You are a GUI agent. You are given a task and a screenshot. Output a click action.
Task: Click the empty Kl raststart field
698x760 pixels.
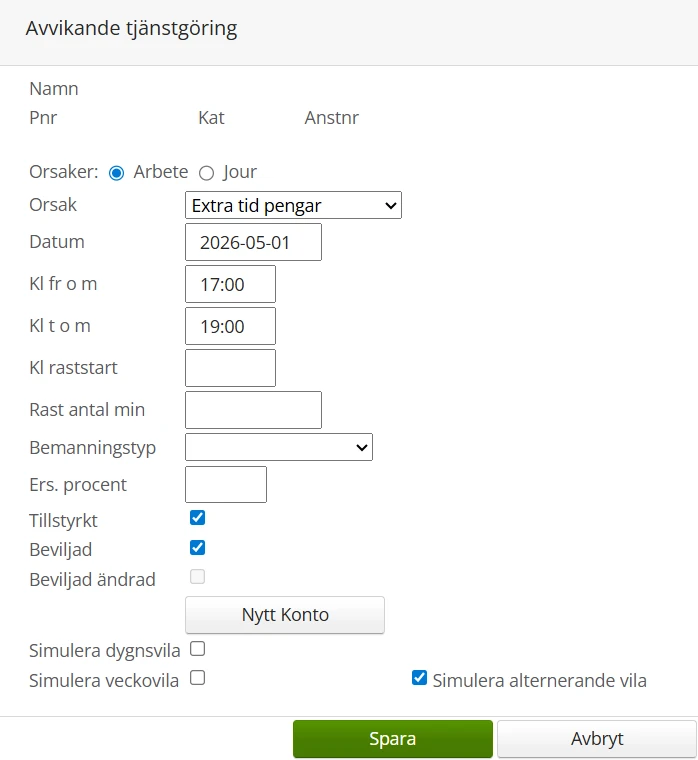[x=231, y=368]
